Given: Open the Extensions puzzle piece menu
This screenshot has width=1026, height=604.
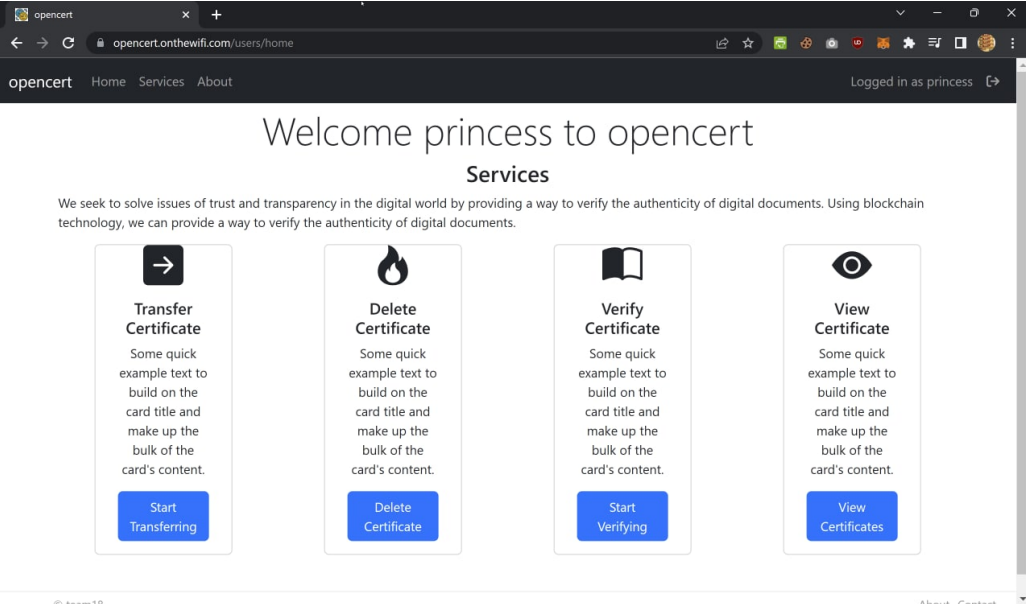Looking at the screenshot, I should click(x=909, y=43).
